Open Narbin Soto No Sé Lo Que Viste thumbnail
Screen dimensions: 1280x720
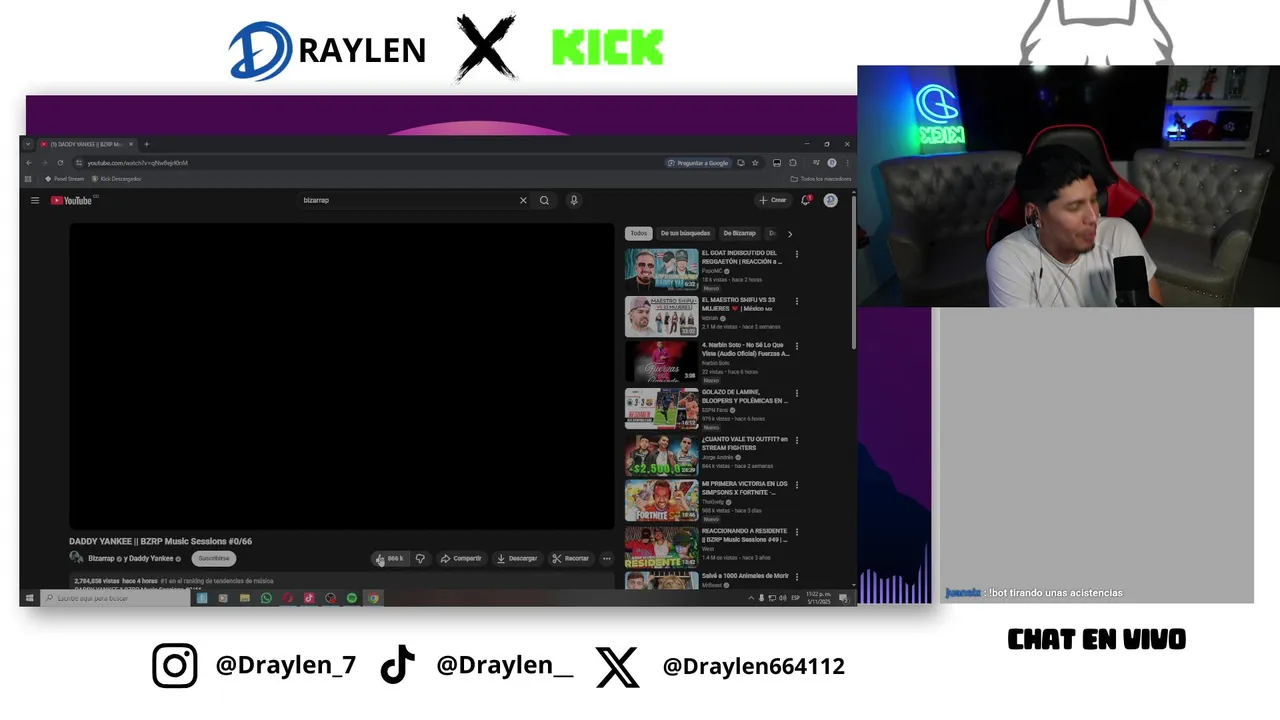662,362
